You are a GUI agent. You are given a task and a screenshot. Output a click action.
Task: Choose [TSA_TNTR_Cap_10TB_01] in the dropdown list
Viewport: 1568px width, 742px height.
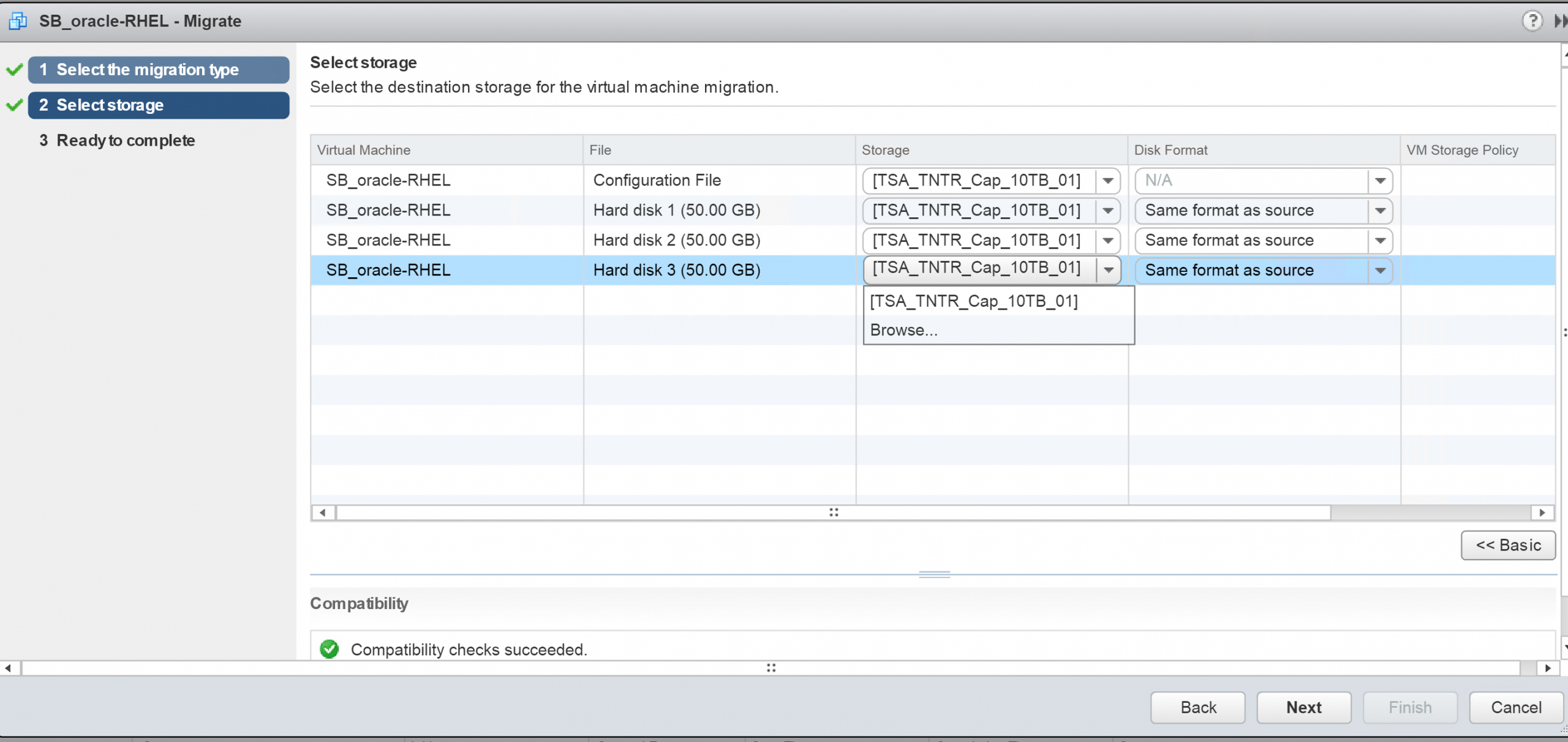click(x=974, y=301)
